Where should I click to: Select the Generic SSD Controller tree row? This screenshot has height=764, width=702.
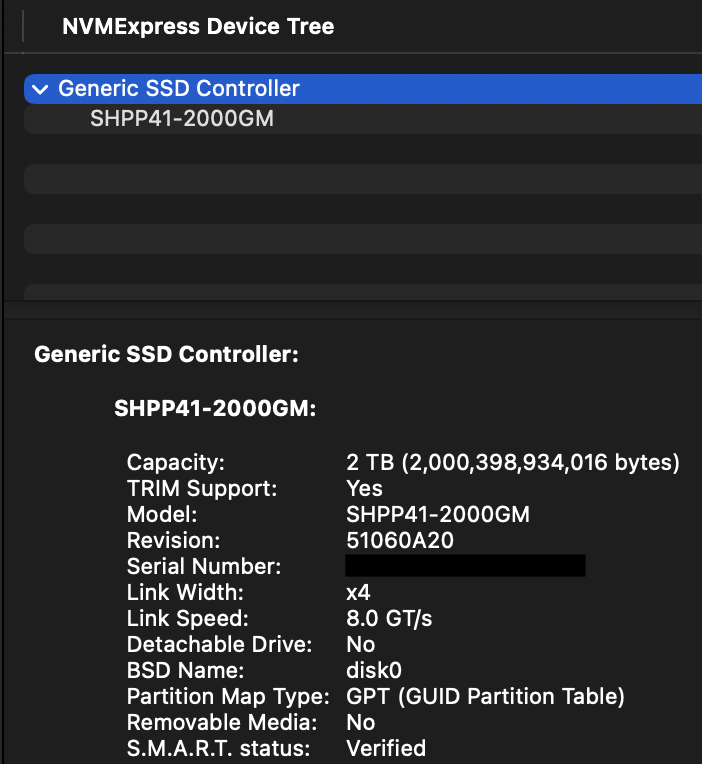coord(180,89)
